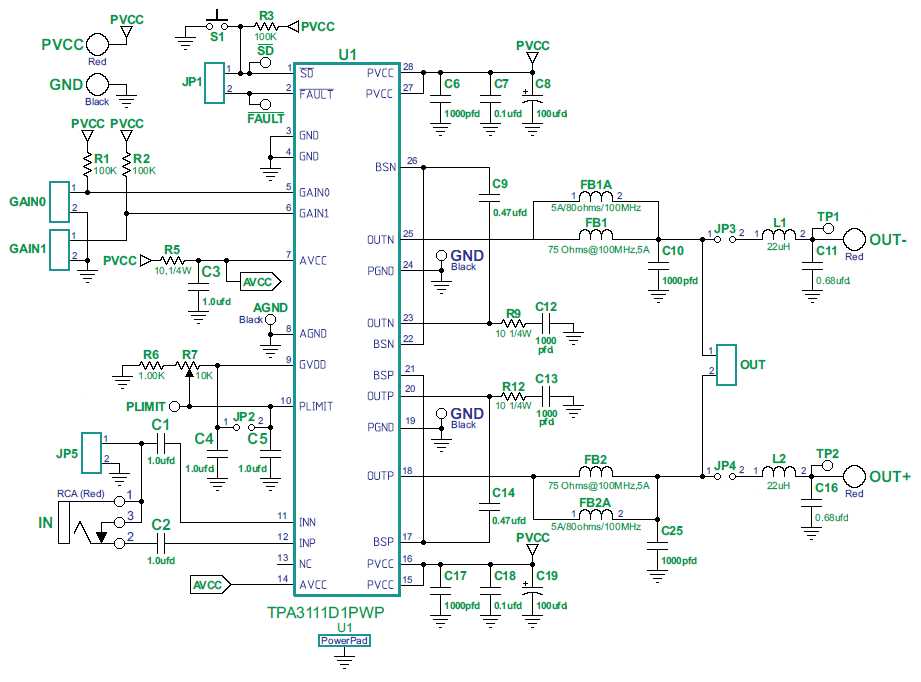Viewport: 921px width, 682px height.
Task: Click the JP3 jumper symbol
Action: point(724,240)
